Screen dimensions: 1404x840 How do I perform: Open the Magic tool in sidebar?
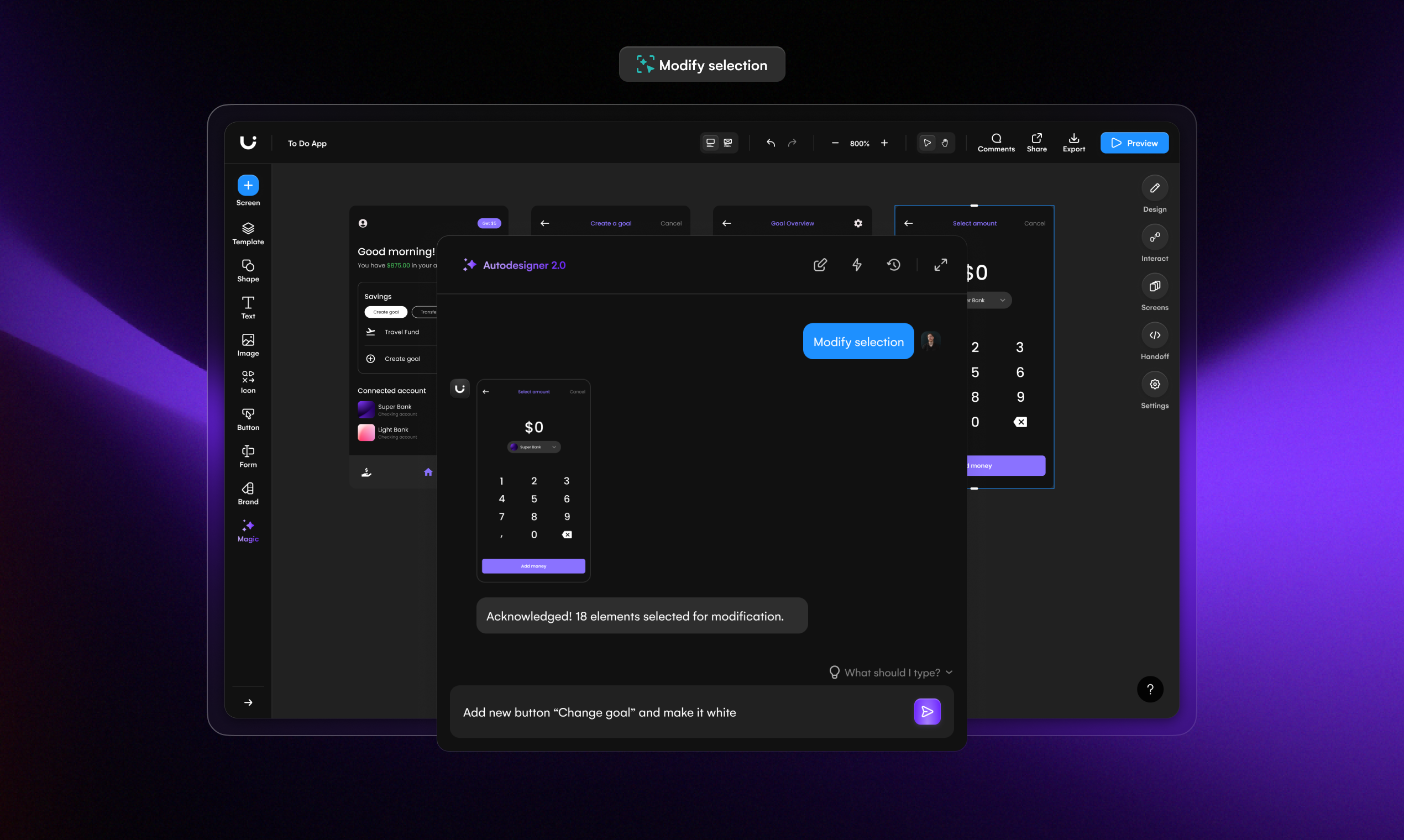pyautogui.click(x=248, y=531)
